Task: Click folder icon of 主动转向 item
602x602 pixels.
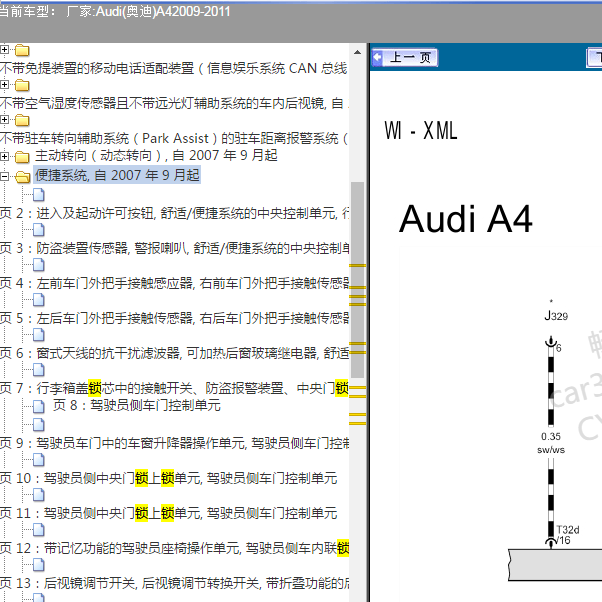Action: (x=22, y=157)
